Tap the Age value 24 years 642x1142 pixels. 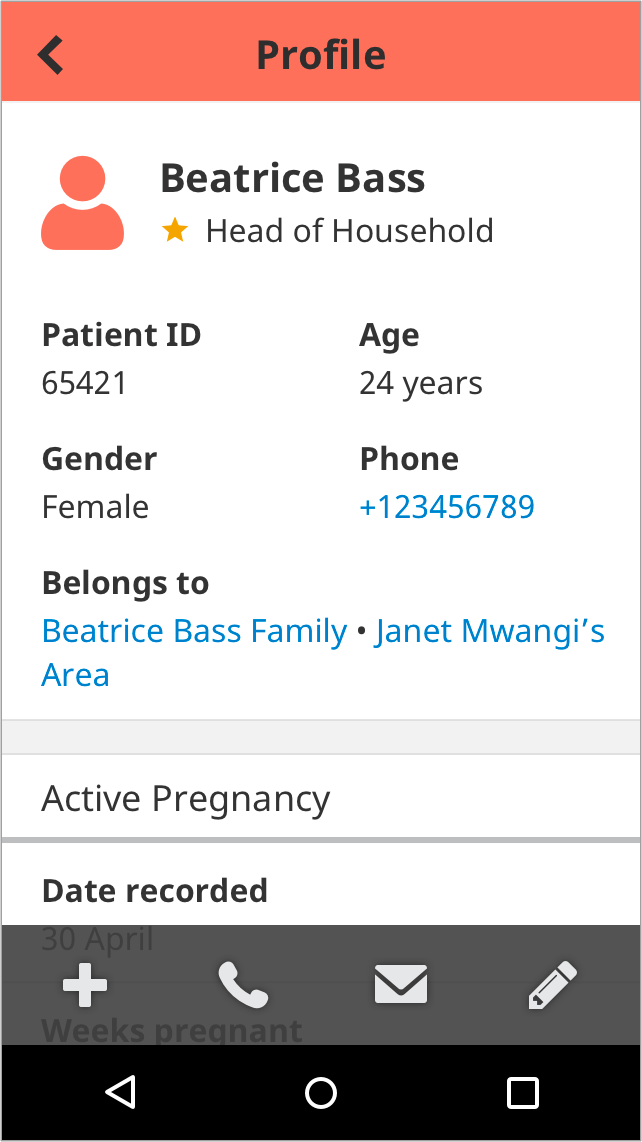420,384
